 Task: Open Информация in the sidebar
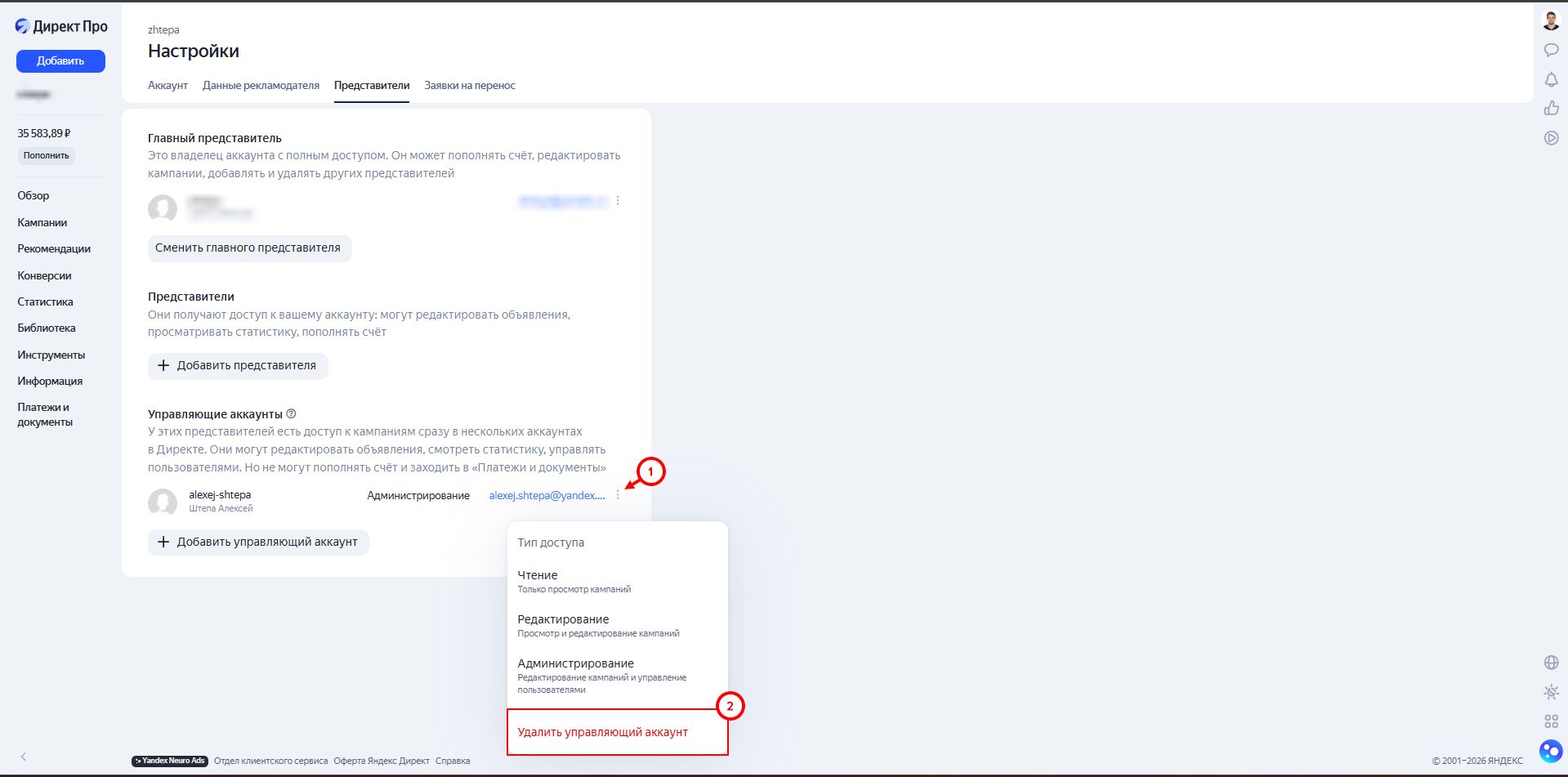(x=50, y=381)
